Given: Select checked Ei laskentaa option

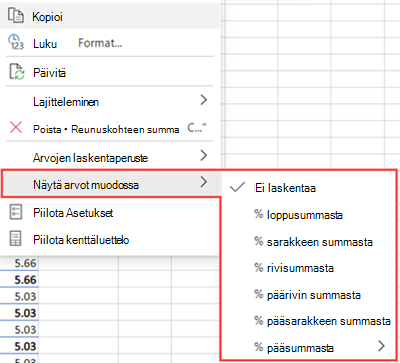Looking at the screenshot, I should pos(308,188).
